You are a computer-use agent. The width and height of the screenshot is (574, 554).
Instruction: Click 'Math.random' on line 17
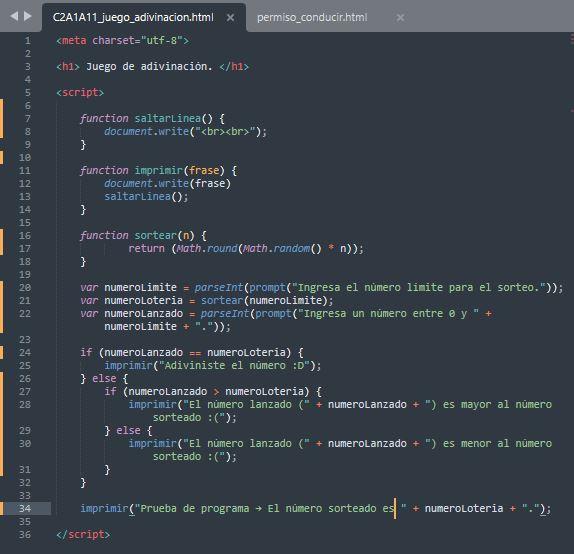pyautogui.click(x=276, y=248)
